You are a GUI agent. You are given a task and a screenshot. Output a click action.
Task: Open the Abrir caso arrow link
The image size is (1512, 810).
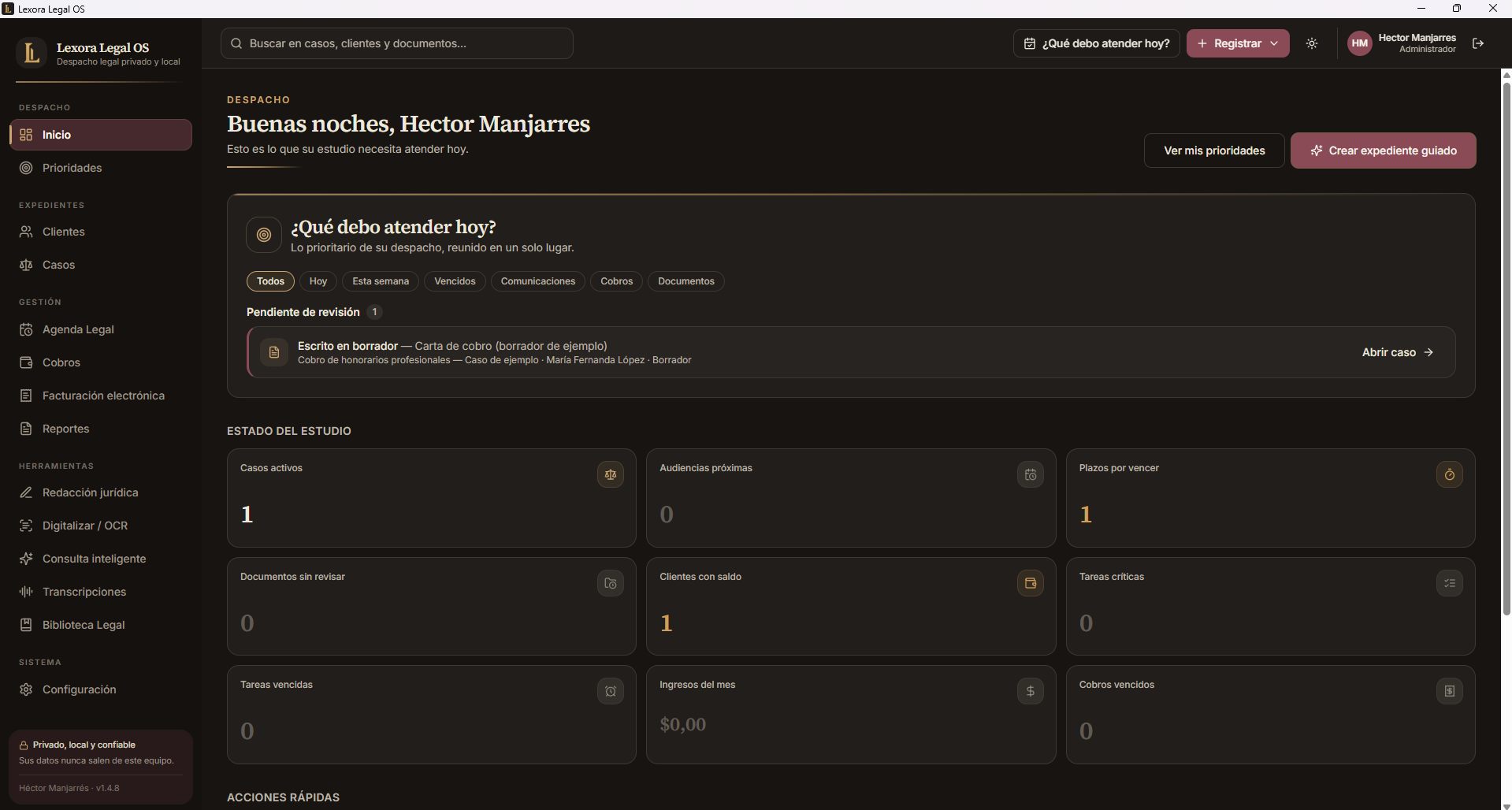pos(1398,352)
